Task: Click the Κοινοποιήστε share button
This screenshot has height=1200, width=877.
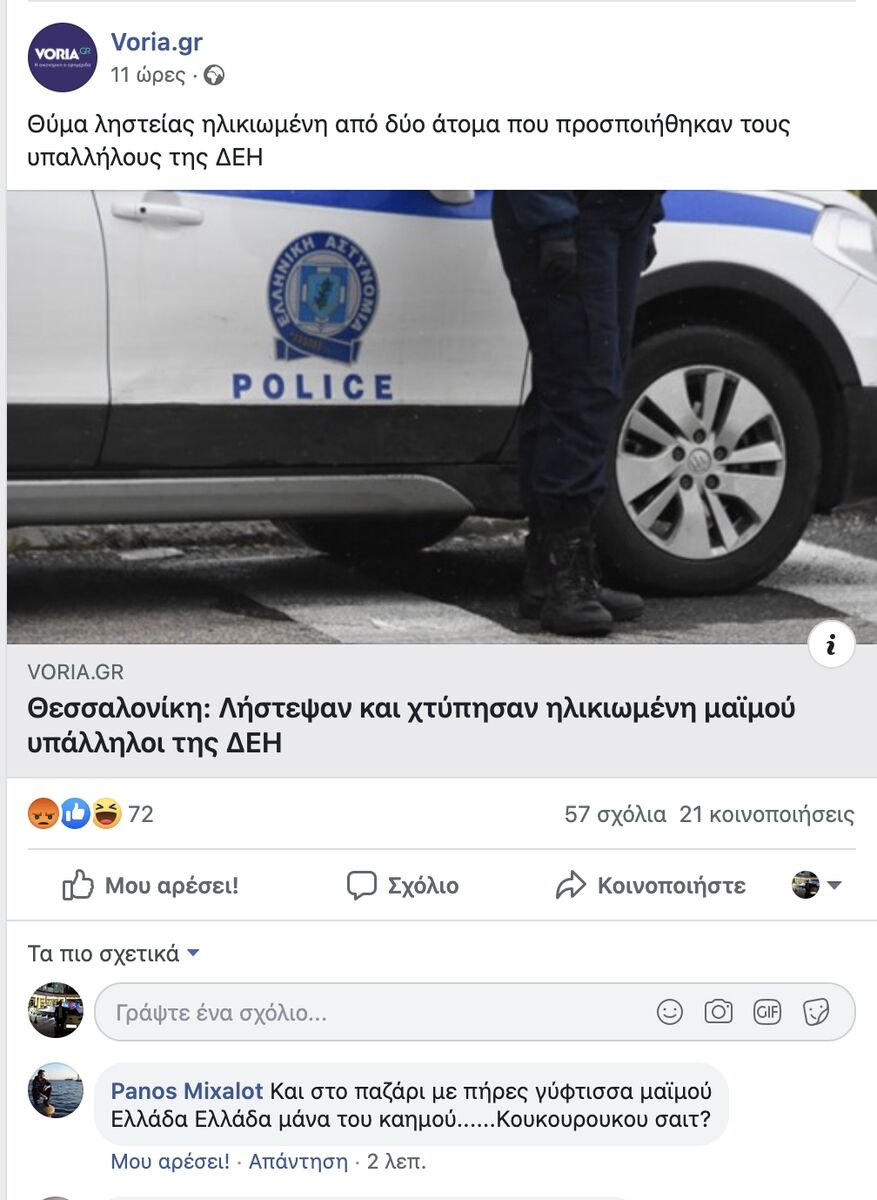Action: pyautogui.click(x=651, y=885)
